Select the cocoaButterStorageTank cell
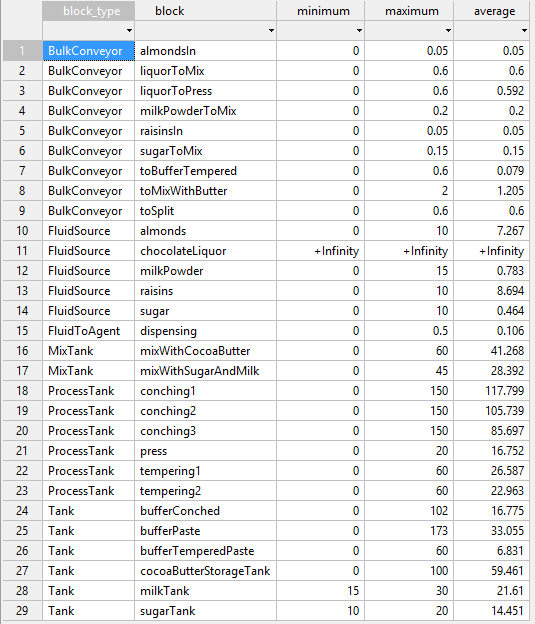535x624 pixels. [205, 571]
